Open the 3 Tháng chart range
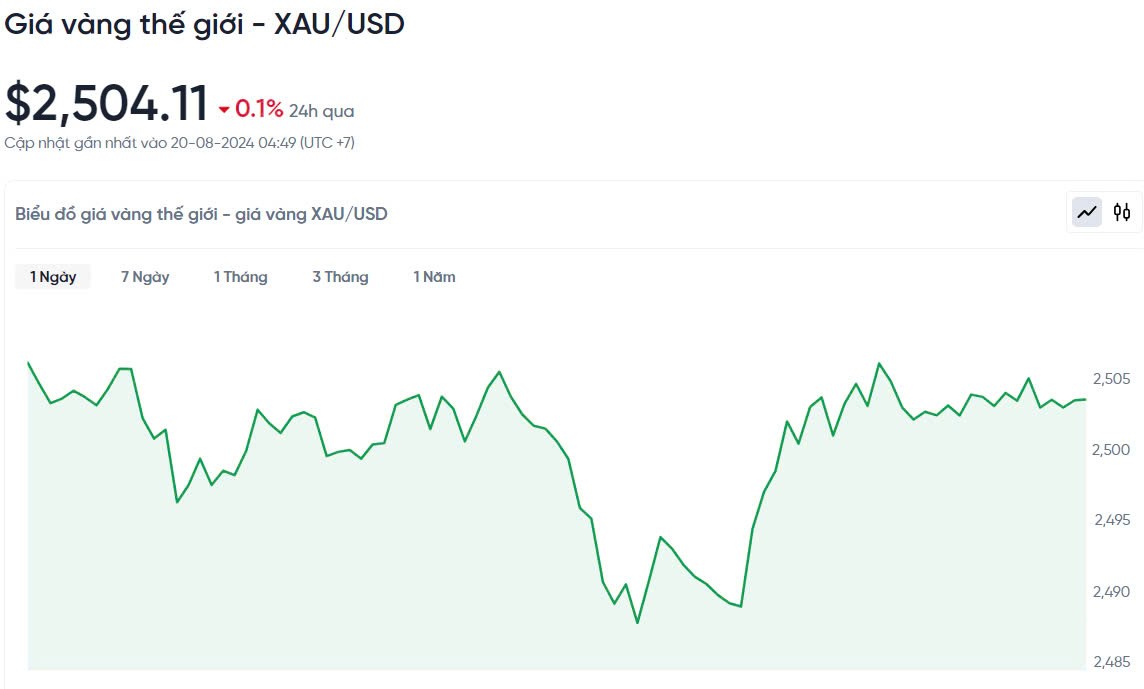 [x=340, y=277]
